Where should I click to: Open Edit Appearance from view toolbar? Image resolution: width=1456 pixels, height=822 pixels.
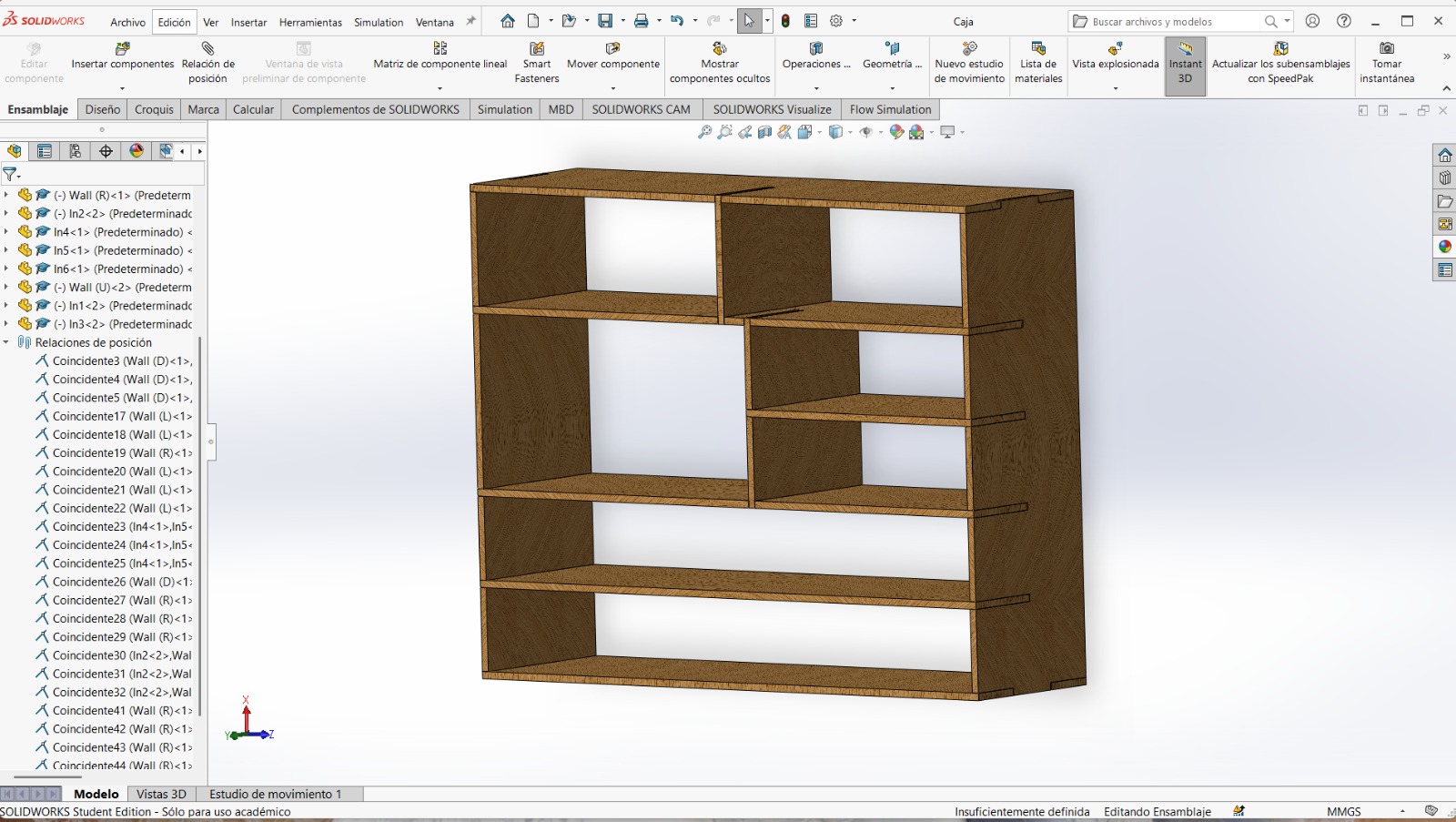(x=896, y=133)
